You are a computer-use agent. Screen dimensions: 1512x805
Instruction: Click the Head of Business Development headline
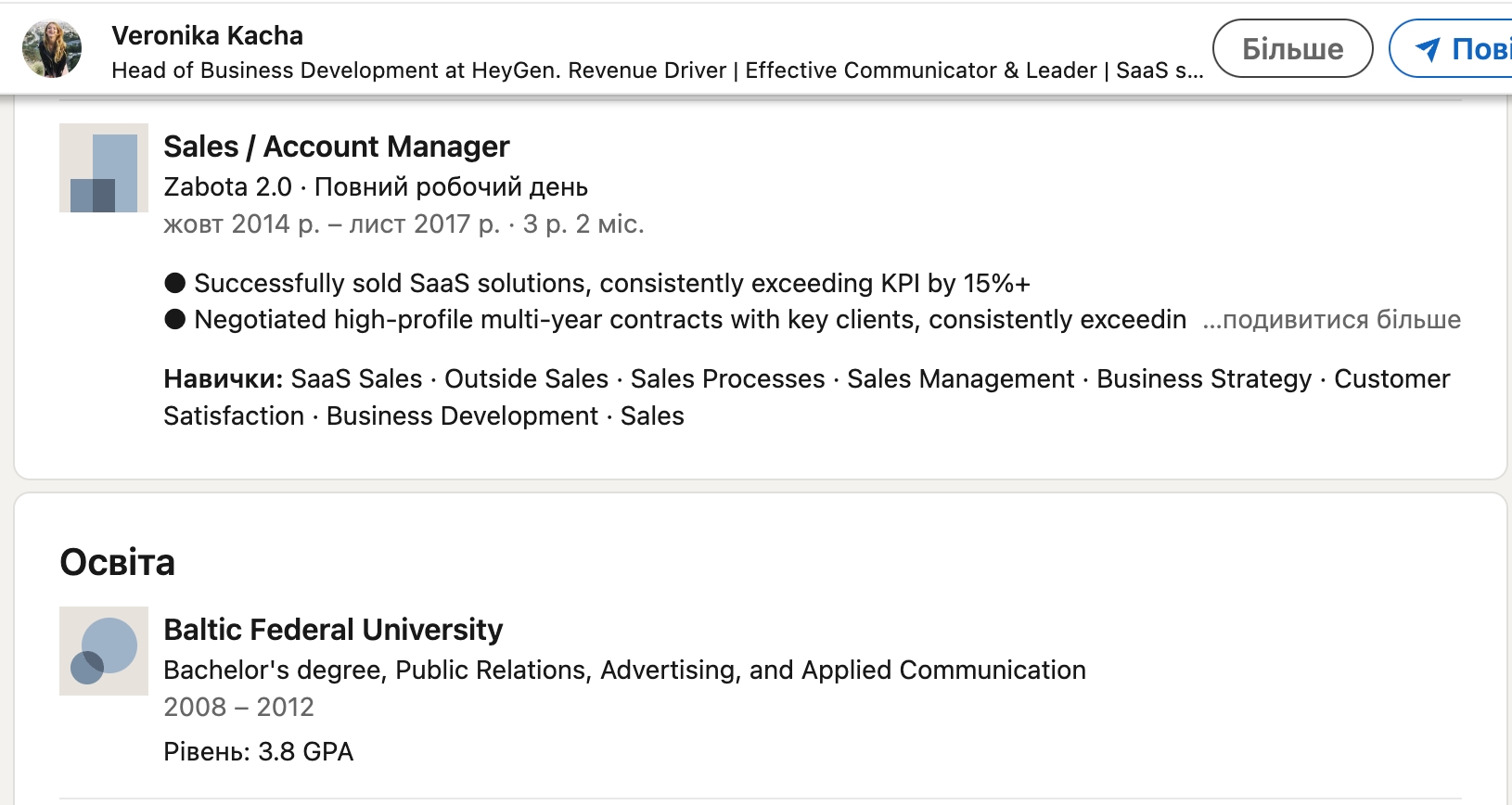tap(658, 70)
